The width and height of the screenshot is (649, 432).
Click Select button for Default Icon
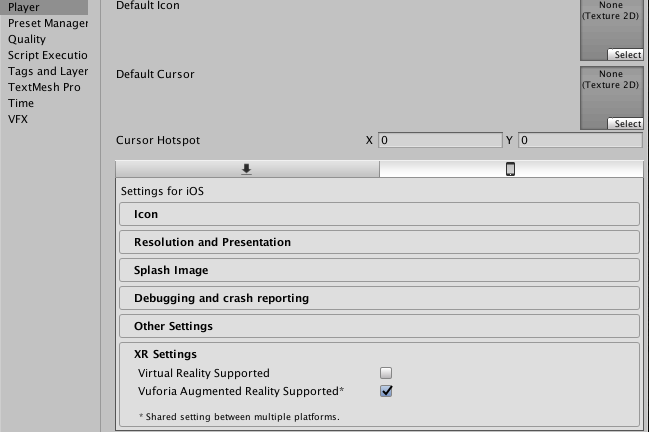(x=625, y=55)
